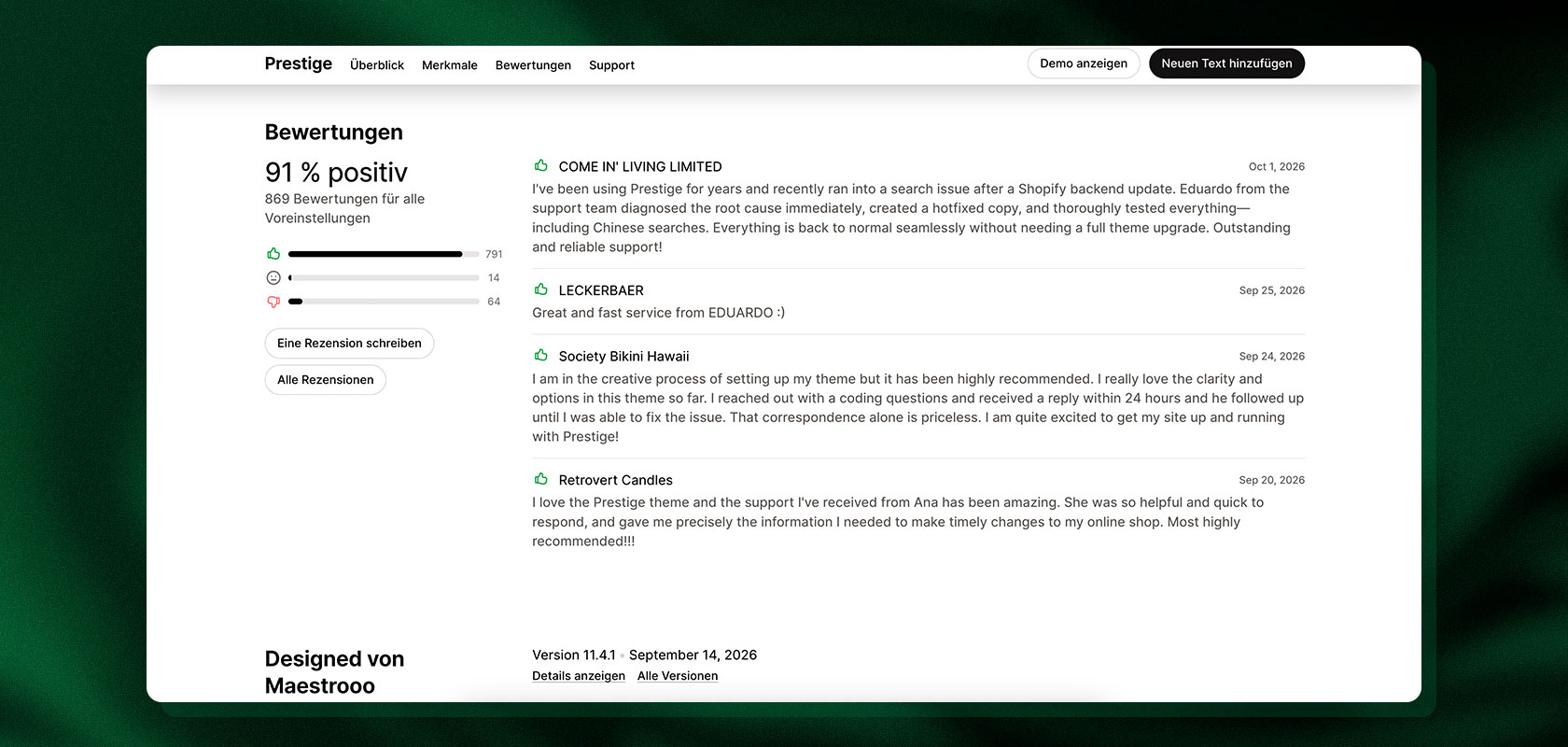
Task: Click Neuen Text hinzufügen button
Action: (x=1226, y=63)
